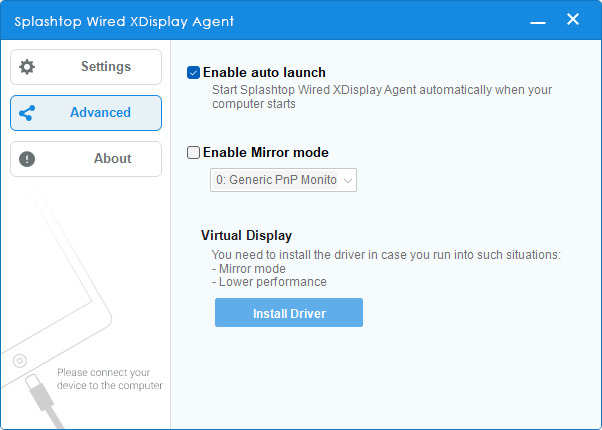
Task: Click the gear icon beside Settings
Action: pyautogui.click(x=27, y=67)
